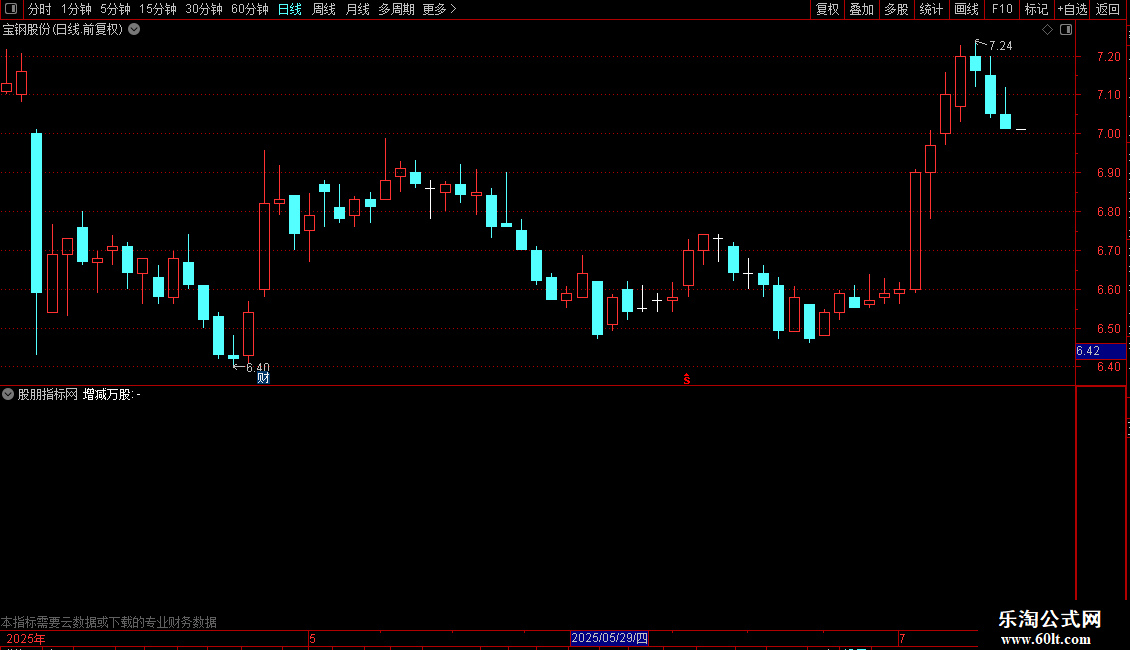Click the month 5 marker on time axis
This screenshot has height=650, width=1130.
(x=312, y=638)
